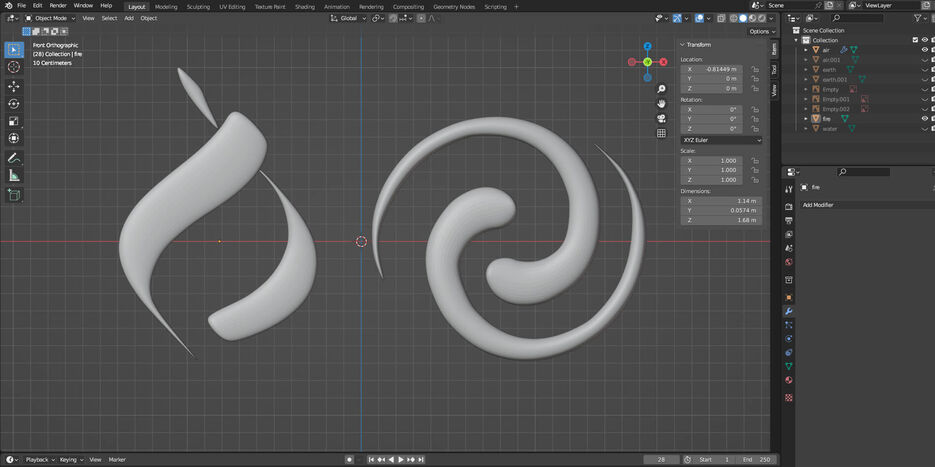Screen dimensions: 935x467
Task: Jump to the timeline end frame
Action: click(x=421, y=460)
